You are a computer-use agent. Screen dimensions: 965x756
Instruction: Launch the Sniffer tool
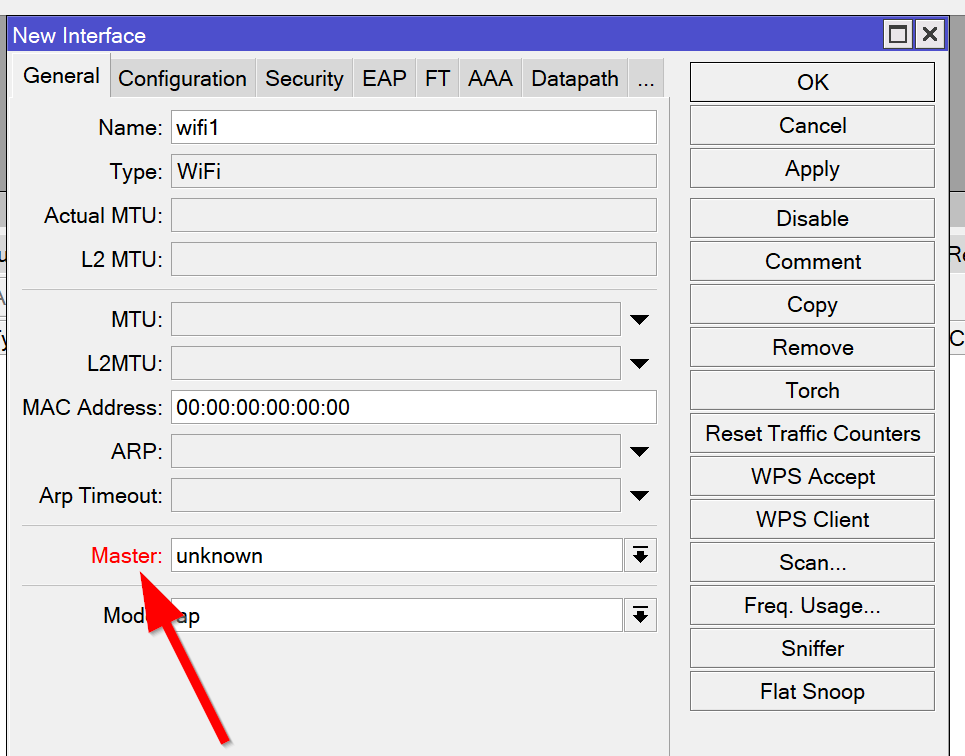[x=811, y=648]
